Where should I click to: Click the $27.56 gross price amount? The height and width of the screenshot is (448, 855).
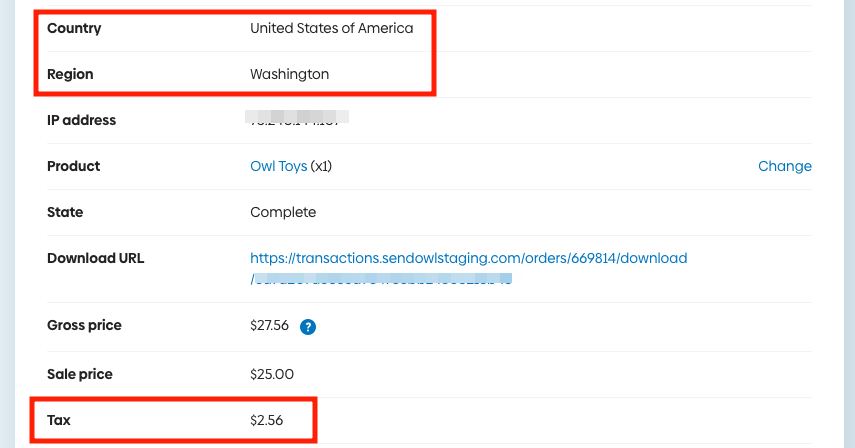[x=270, y=325]
